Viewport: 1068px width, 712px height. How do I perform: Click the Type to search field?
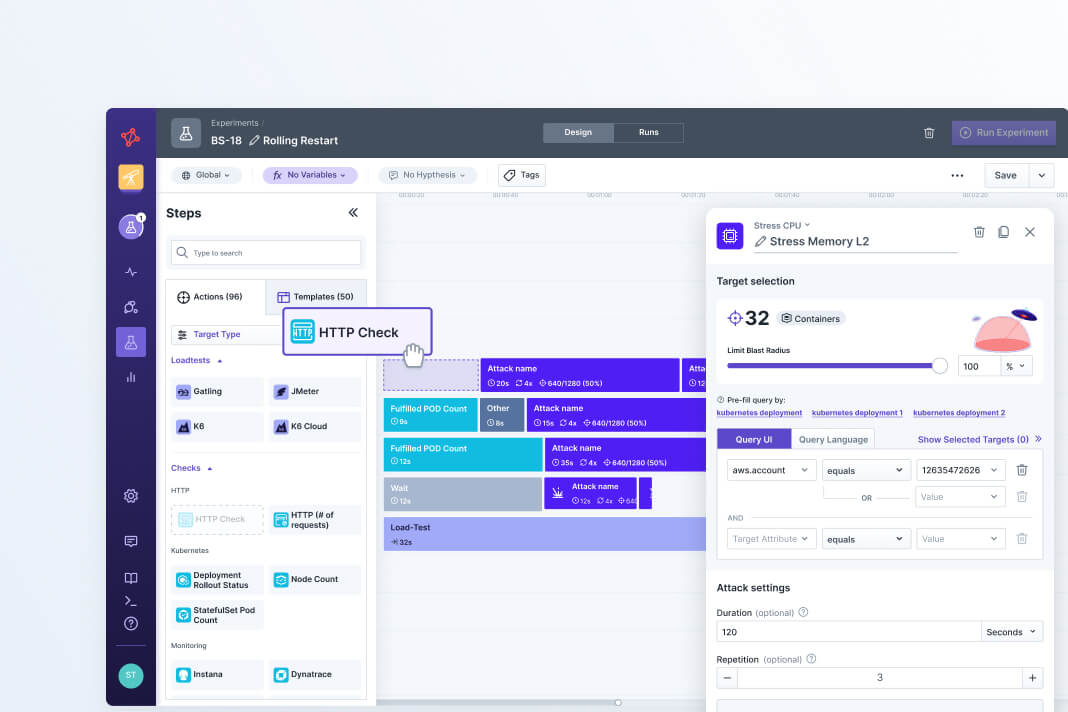(x=266, y=253)
